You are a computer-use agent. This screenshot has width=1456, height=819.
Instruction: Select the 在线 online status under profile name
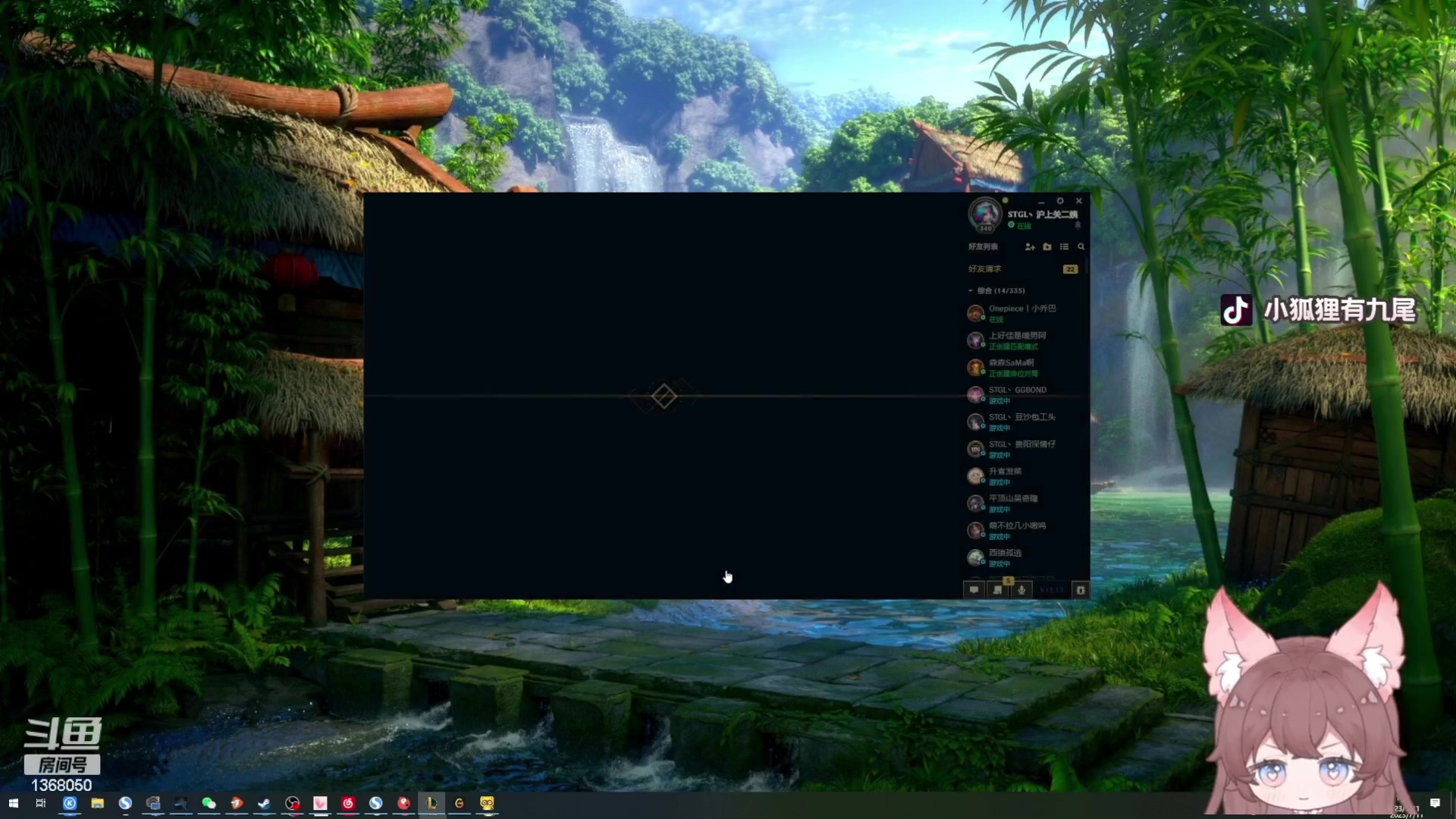point(1020,226)
